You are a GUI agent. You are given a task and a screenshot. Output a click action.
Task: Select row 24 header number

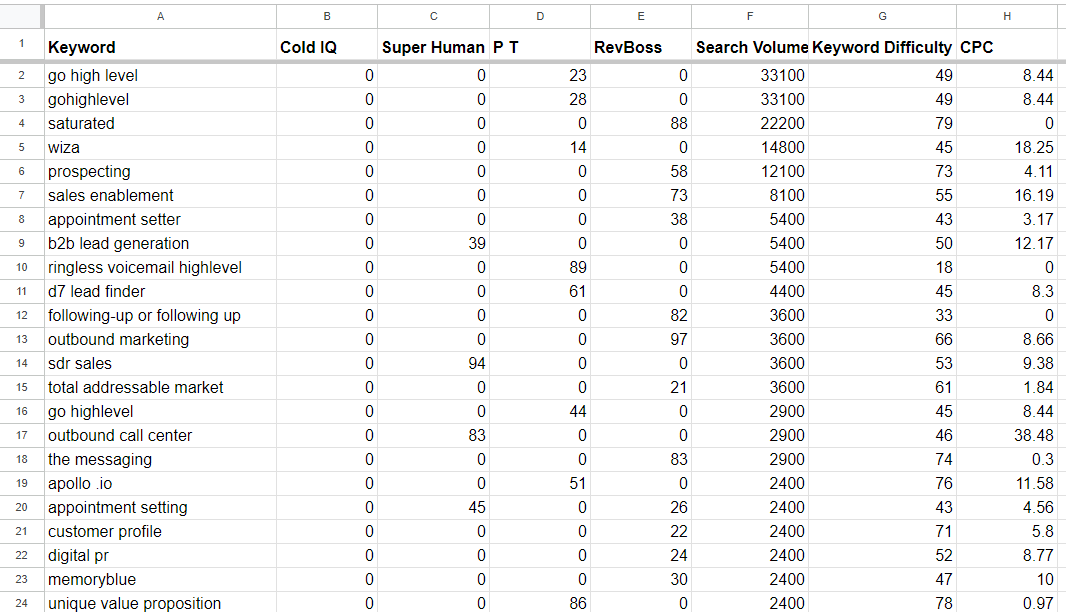pyautogui.click(x=22, y=603)
